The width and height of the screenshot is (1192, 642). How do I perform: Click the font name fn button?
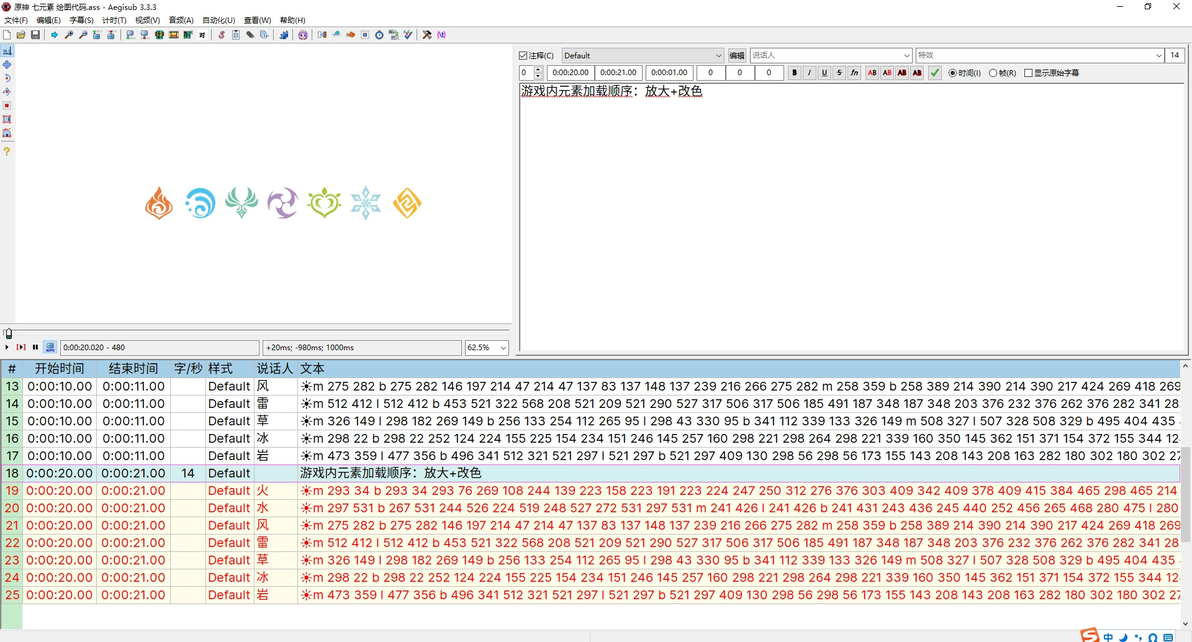point(854,73)
